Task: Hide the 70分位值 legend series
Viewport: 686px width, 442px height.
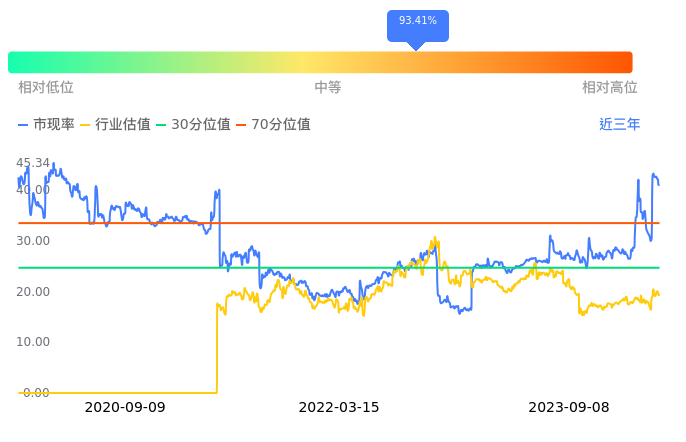Action: 273,125
